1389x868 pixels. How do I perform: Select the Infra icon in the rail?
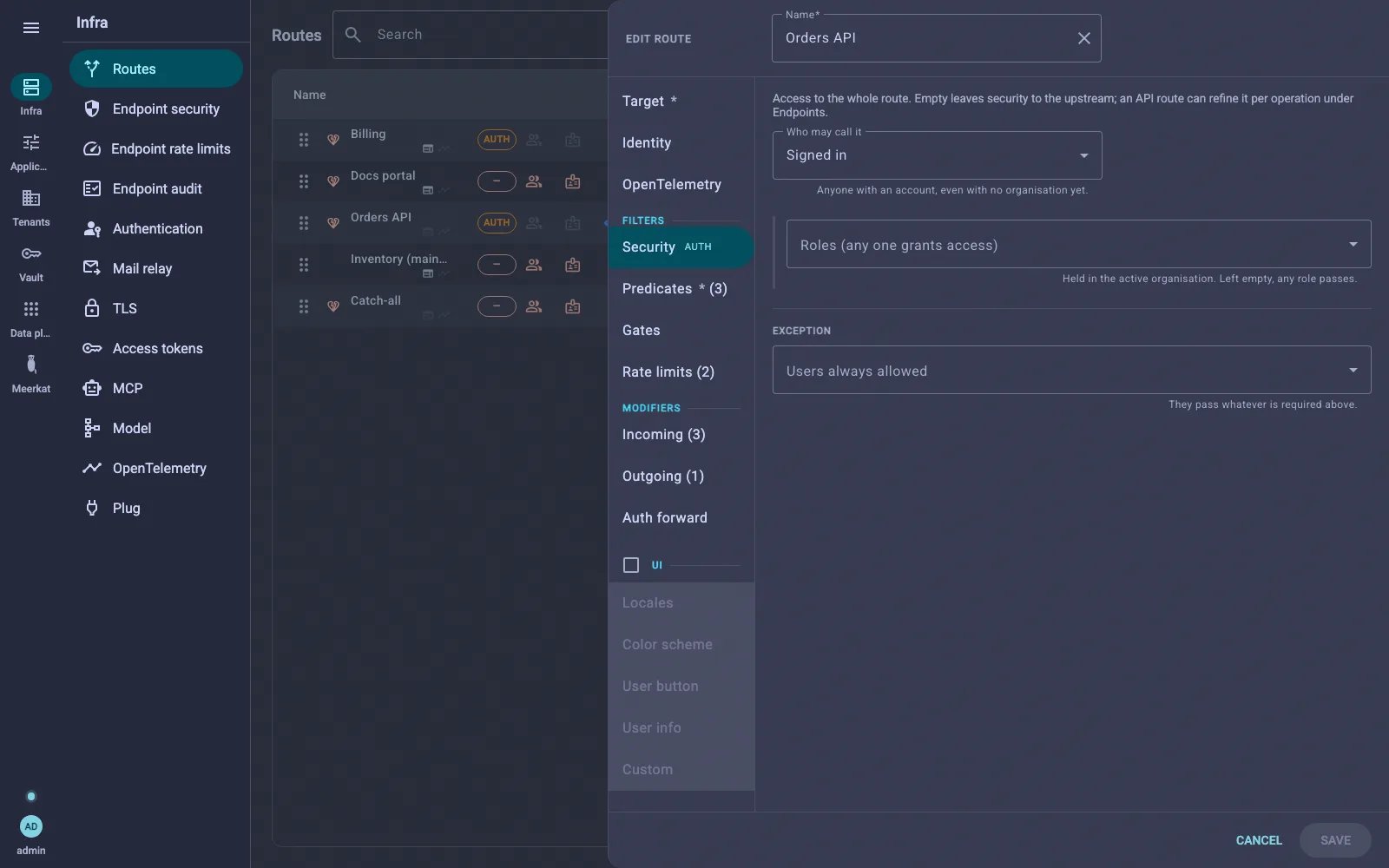click(x=31, y=87)
